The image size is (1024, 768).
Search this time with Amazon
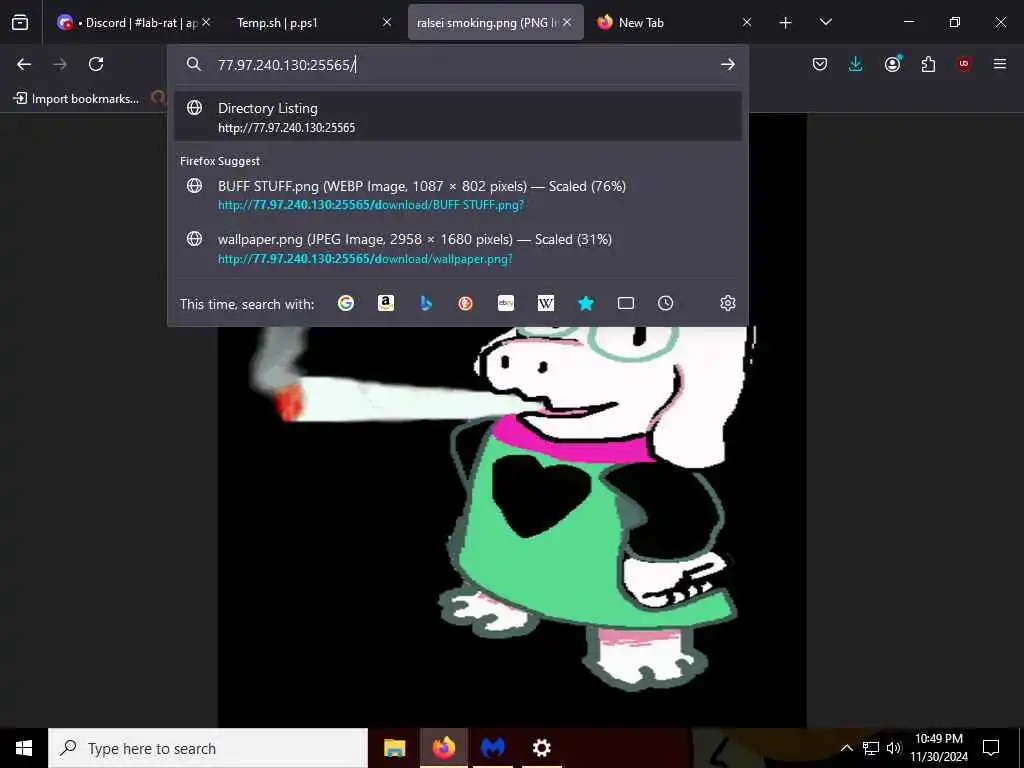(386, 303)
